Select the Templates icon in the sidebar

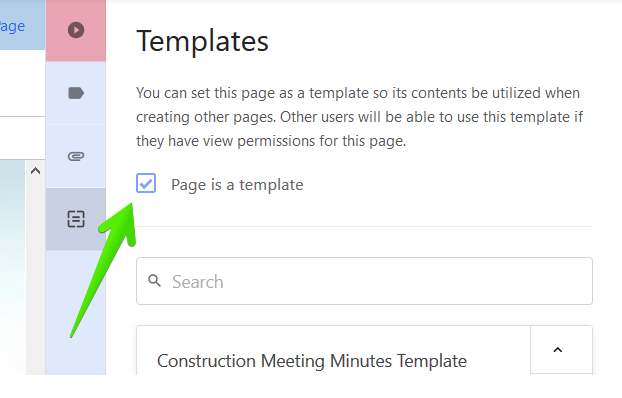click(x=76, y=219)
